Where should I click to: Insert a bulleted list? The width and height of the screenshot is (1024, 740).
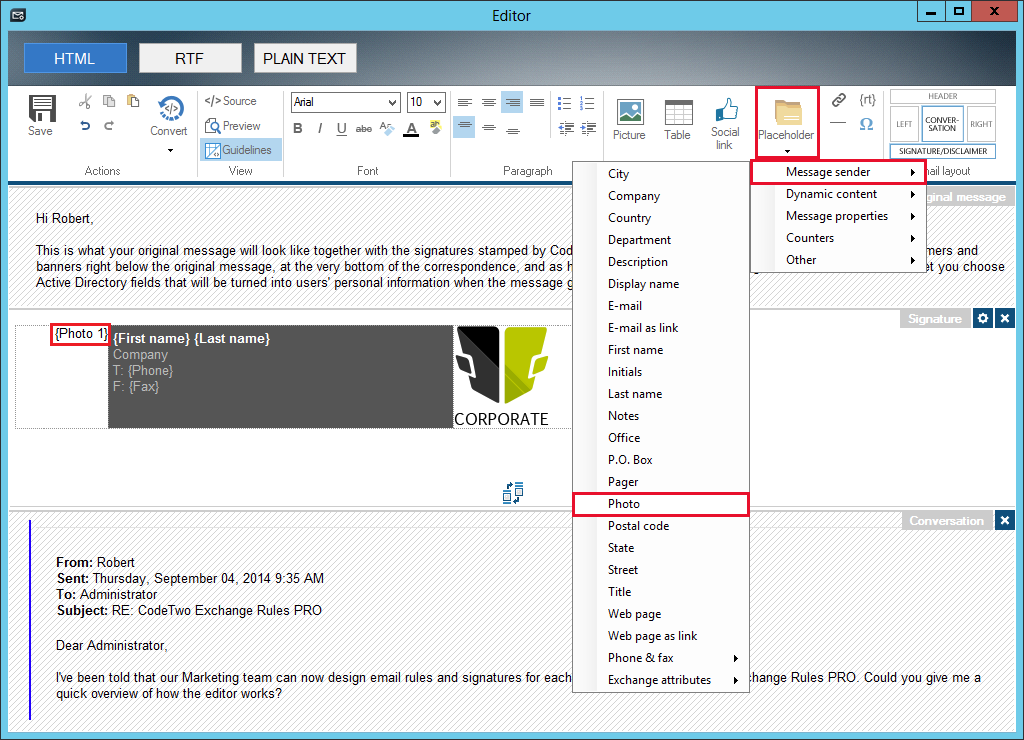[x=564, y=103]
